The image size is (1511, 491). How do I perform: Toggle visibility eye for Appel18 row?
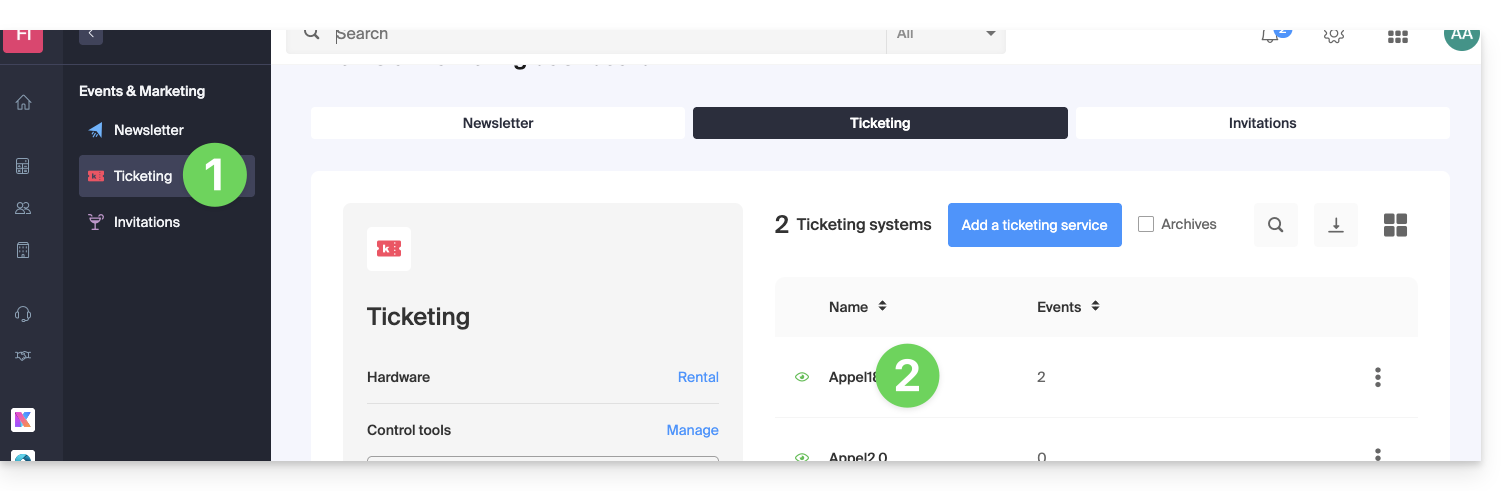801,377
